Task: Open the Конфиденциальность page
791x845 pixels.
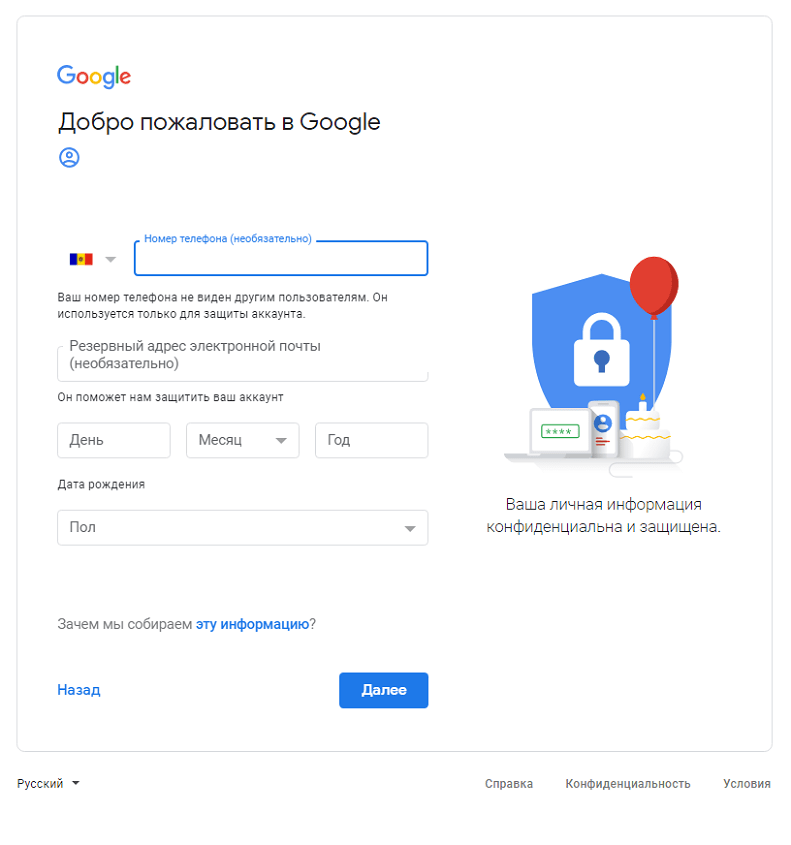Action: pyautogui.click(x=628, y=784)
